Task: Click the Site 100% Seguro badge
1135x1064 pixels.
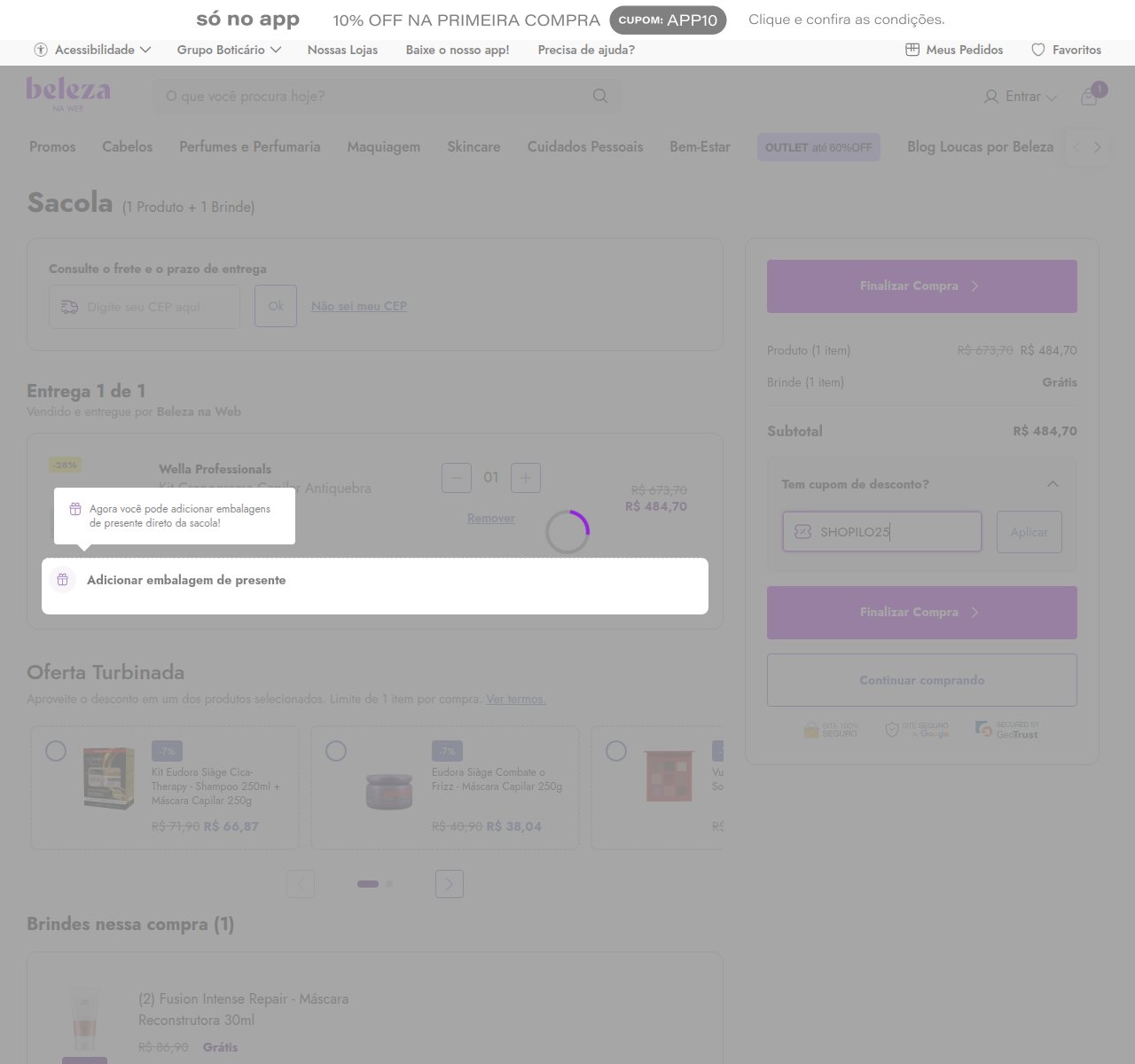Action: [x=830, y=730]
